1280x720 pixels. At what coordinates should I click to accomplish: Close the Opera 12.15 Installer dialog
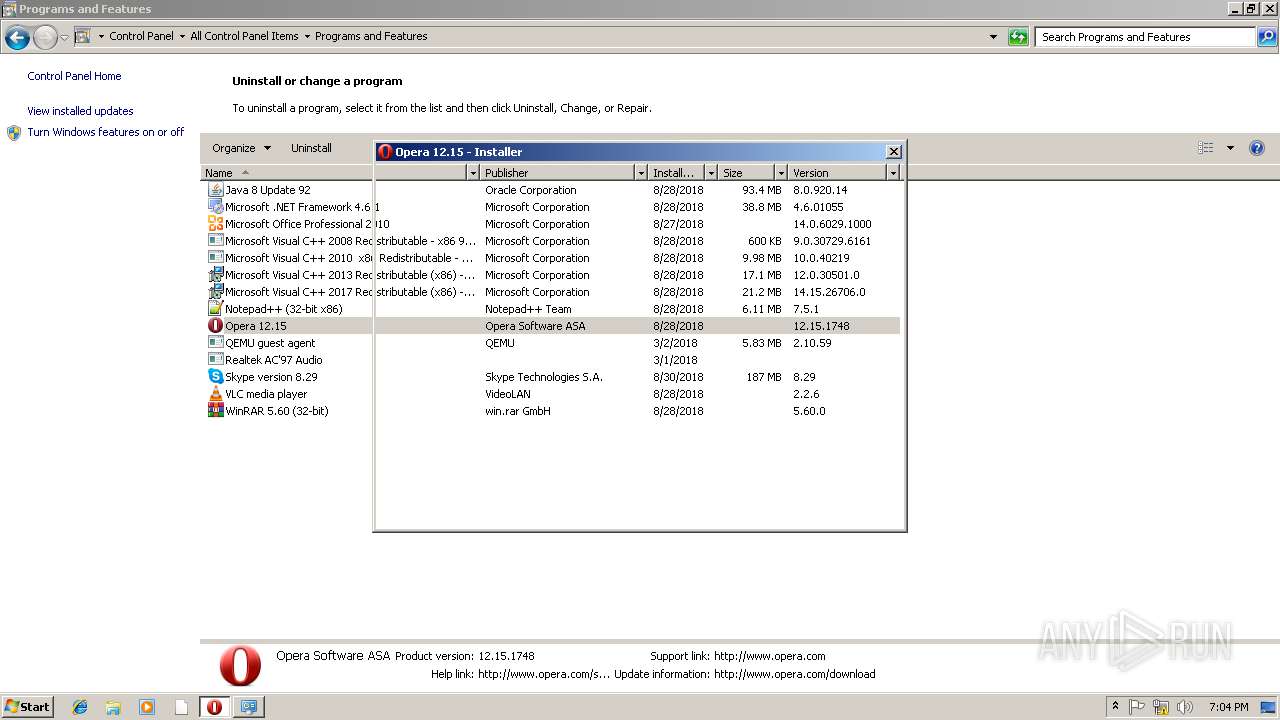(894, 152)
